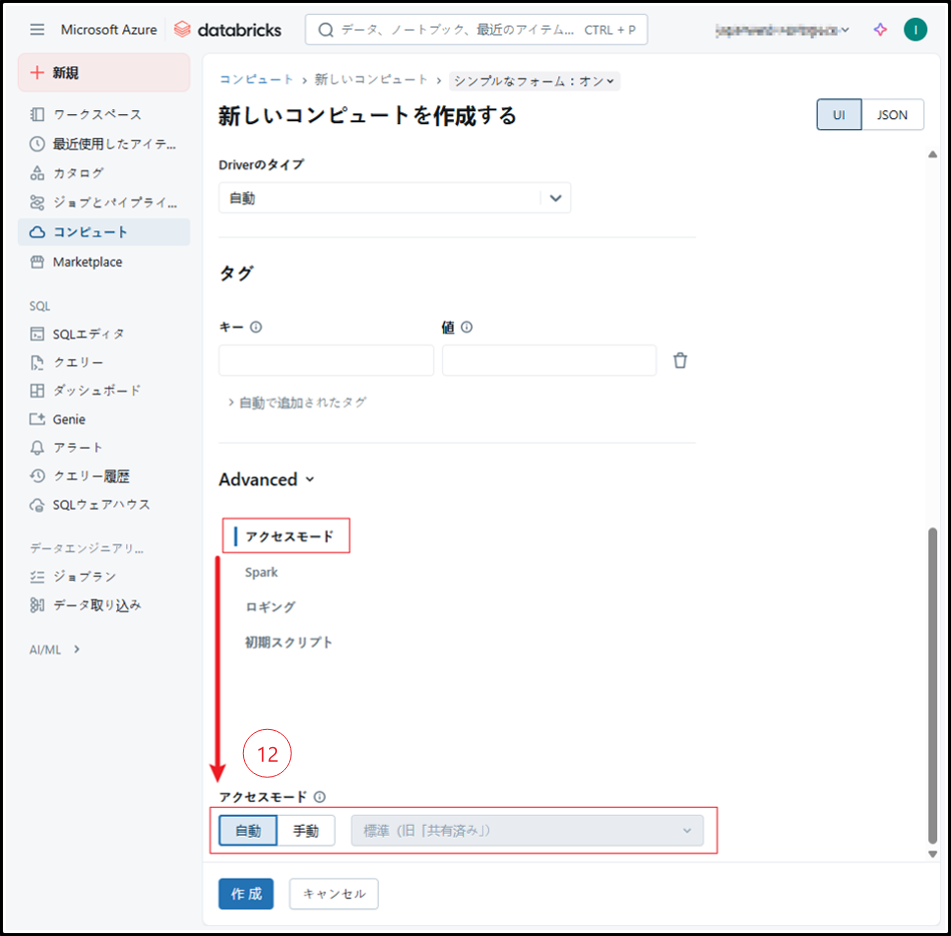
Task: Set access mode to 手動
Action: click(x=306, y=830)
